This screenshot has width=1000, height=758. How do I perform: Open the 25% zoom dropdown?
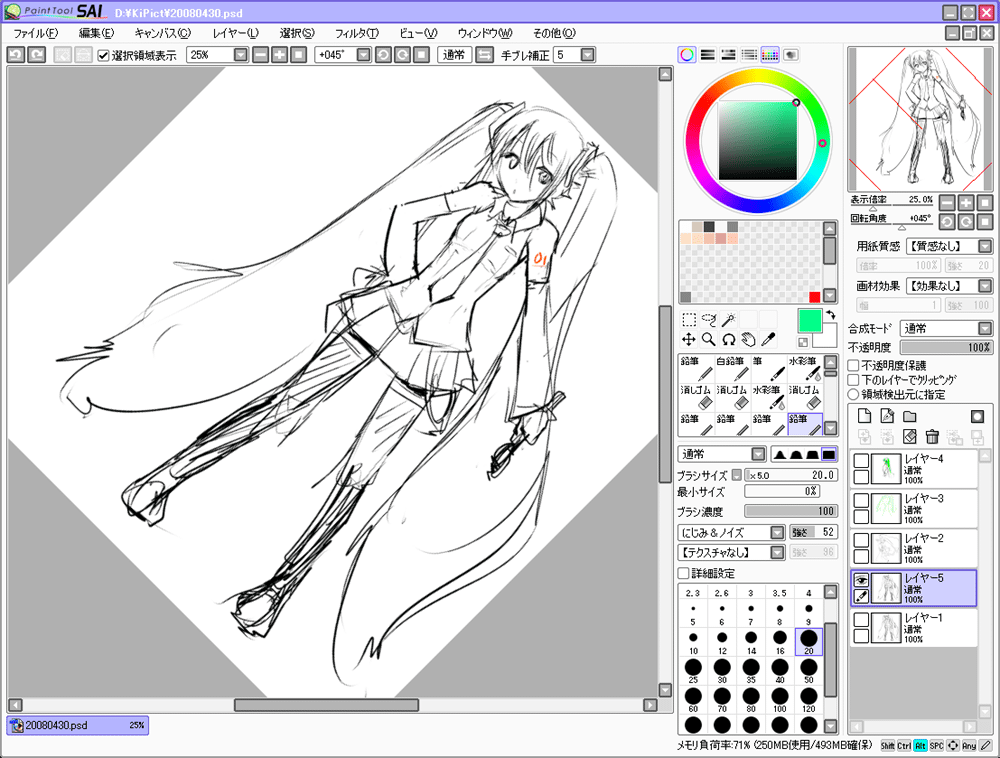pos(240,55)
